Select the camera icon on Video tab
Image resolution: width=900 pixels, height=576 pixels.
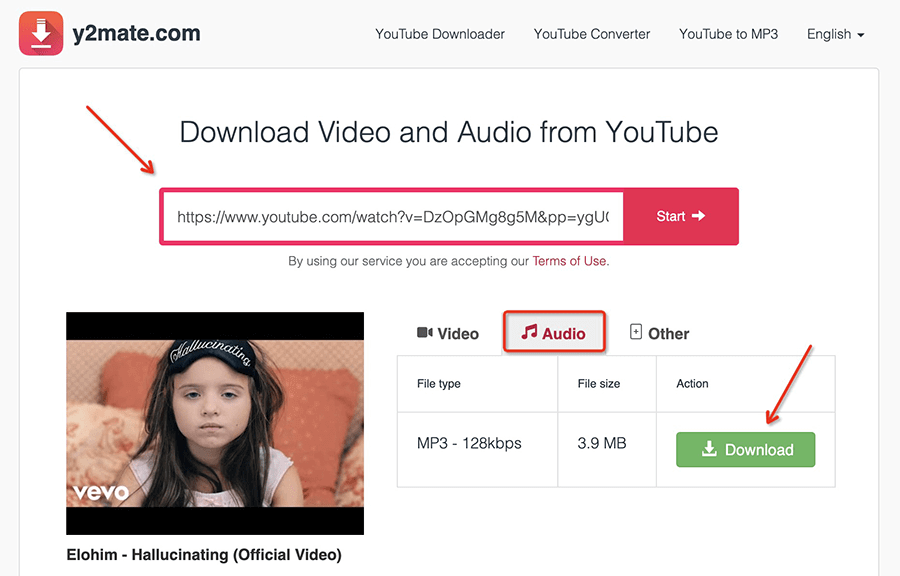click(x=425, y=333)
